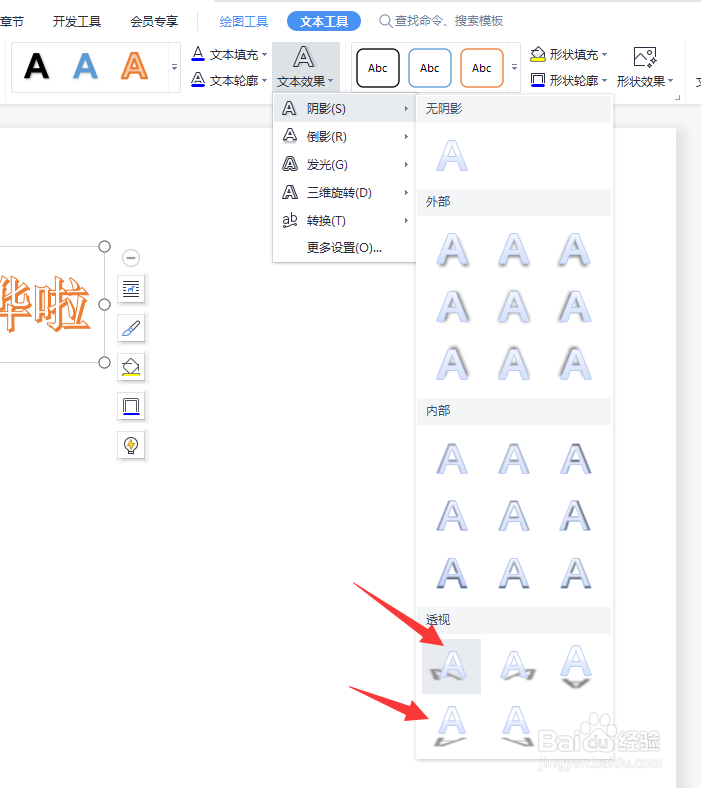The width and height of the screenshot is (701, 788).
Task: Open the layout options floating button
Action: point(131,289)
